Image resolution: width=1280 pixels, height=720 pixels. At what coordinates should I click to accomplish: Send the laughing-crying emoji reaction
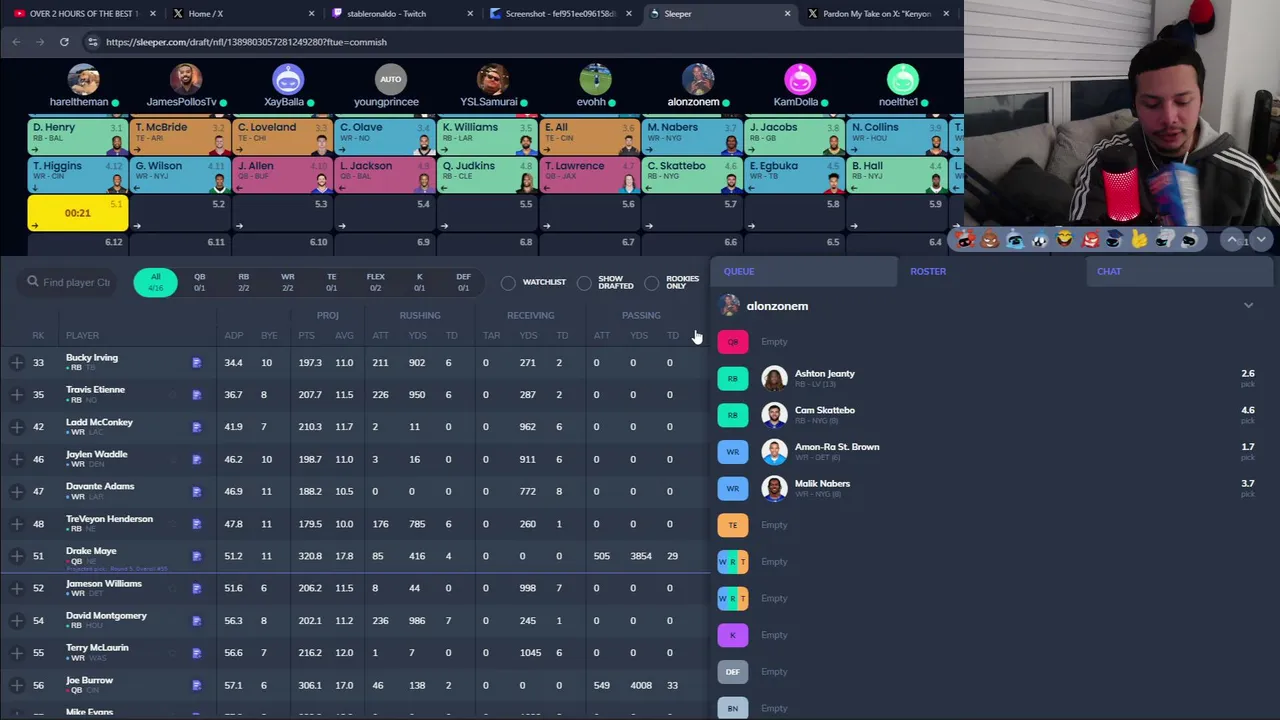pyautogui.click(x=1064, y=240)
